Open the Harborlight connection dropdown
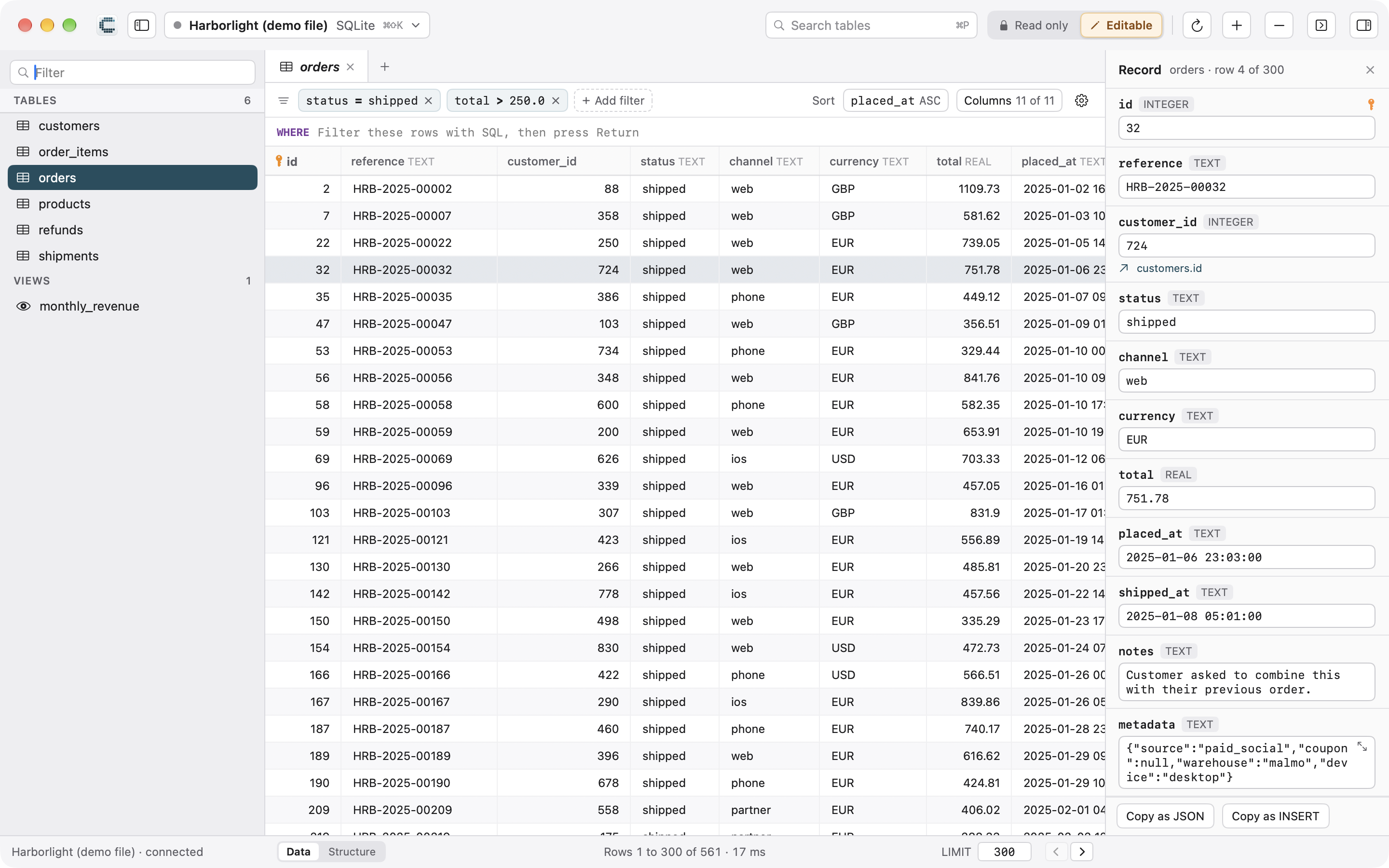 (x=297, y=25)
